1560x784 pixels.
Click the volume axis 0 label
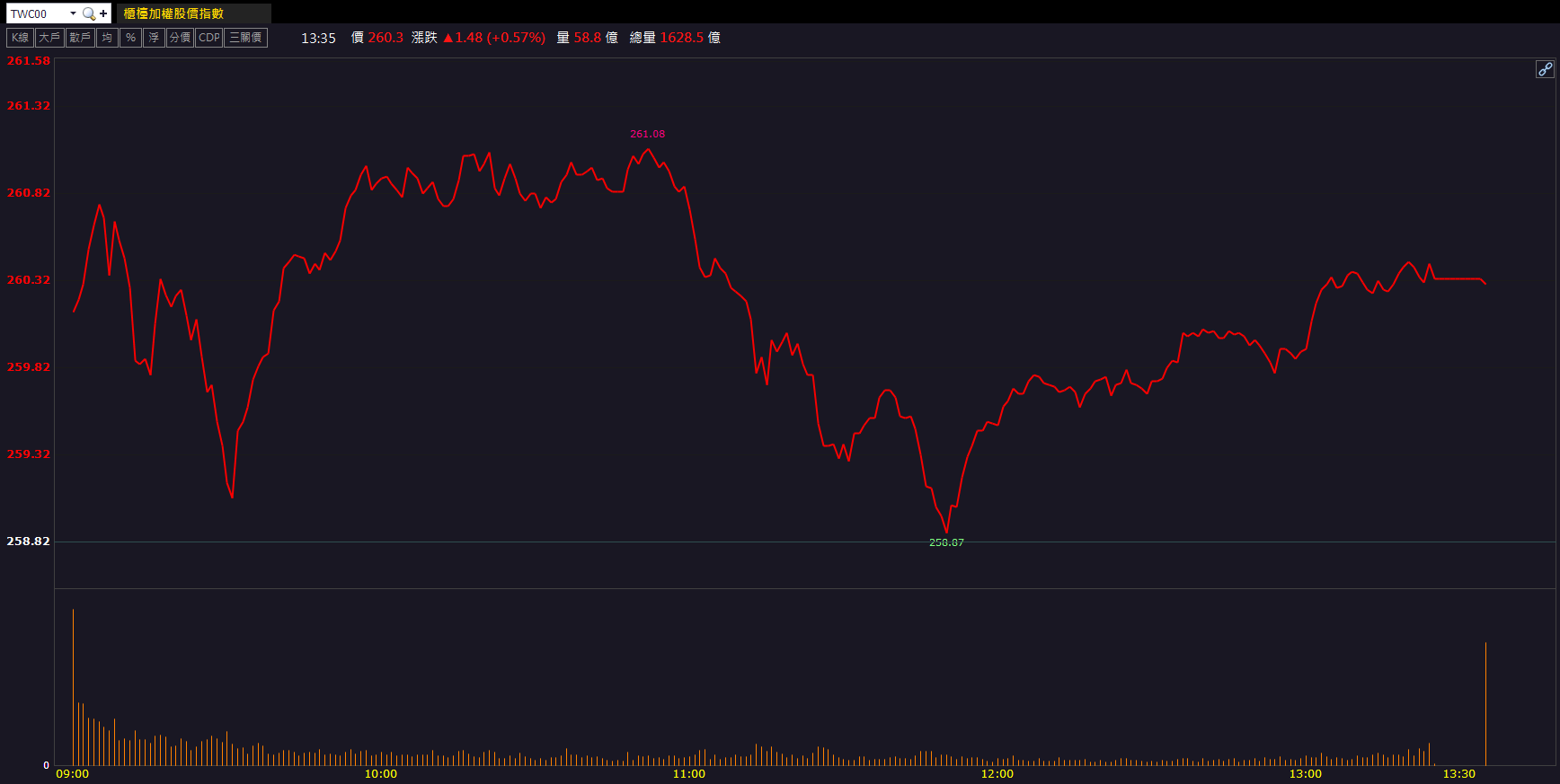(47, 766)
